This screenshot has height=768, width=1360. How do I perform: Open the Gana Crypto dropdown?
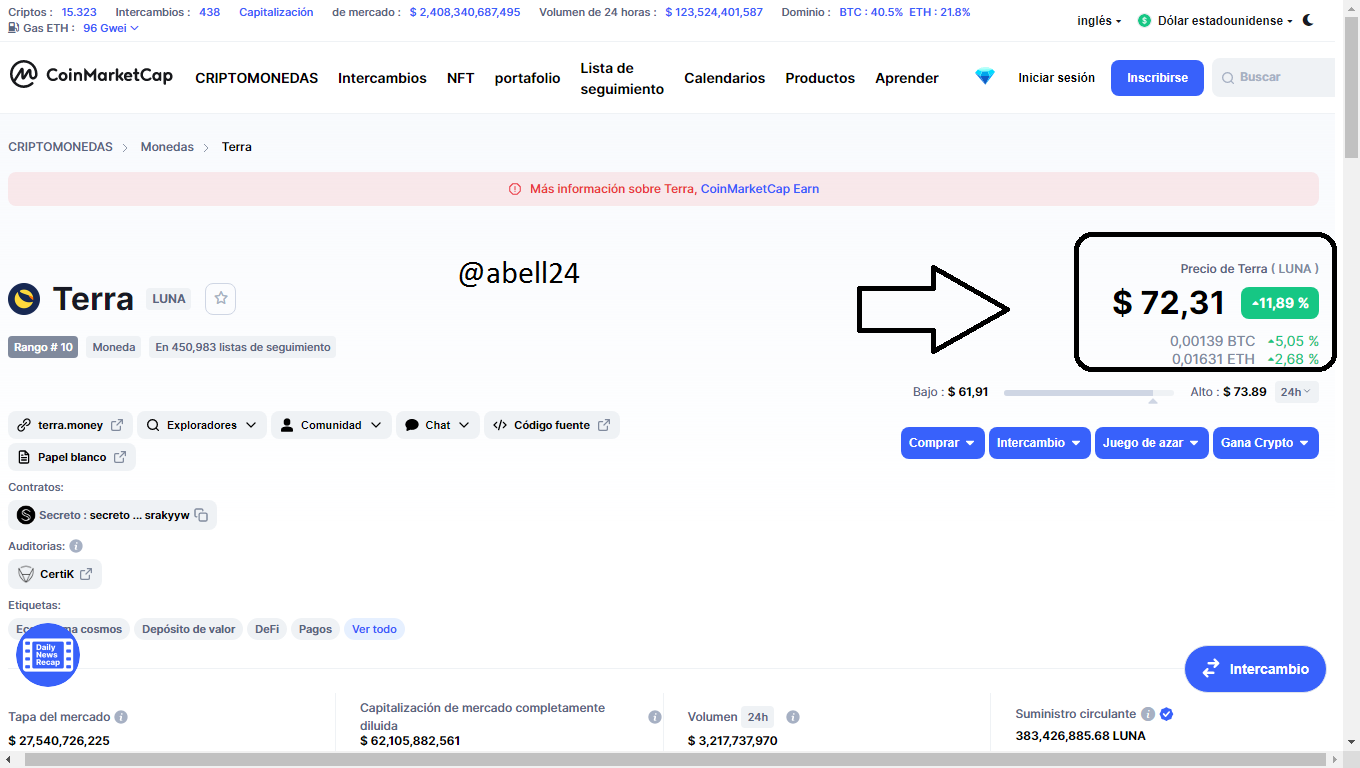(x=1266, y=443)
